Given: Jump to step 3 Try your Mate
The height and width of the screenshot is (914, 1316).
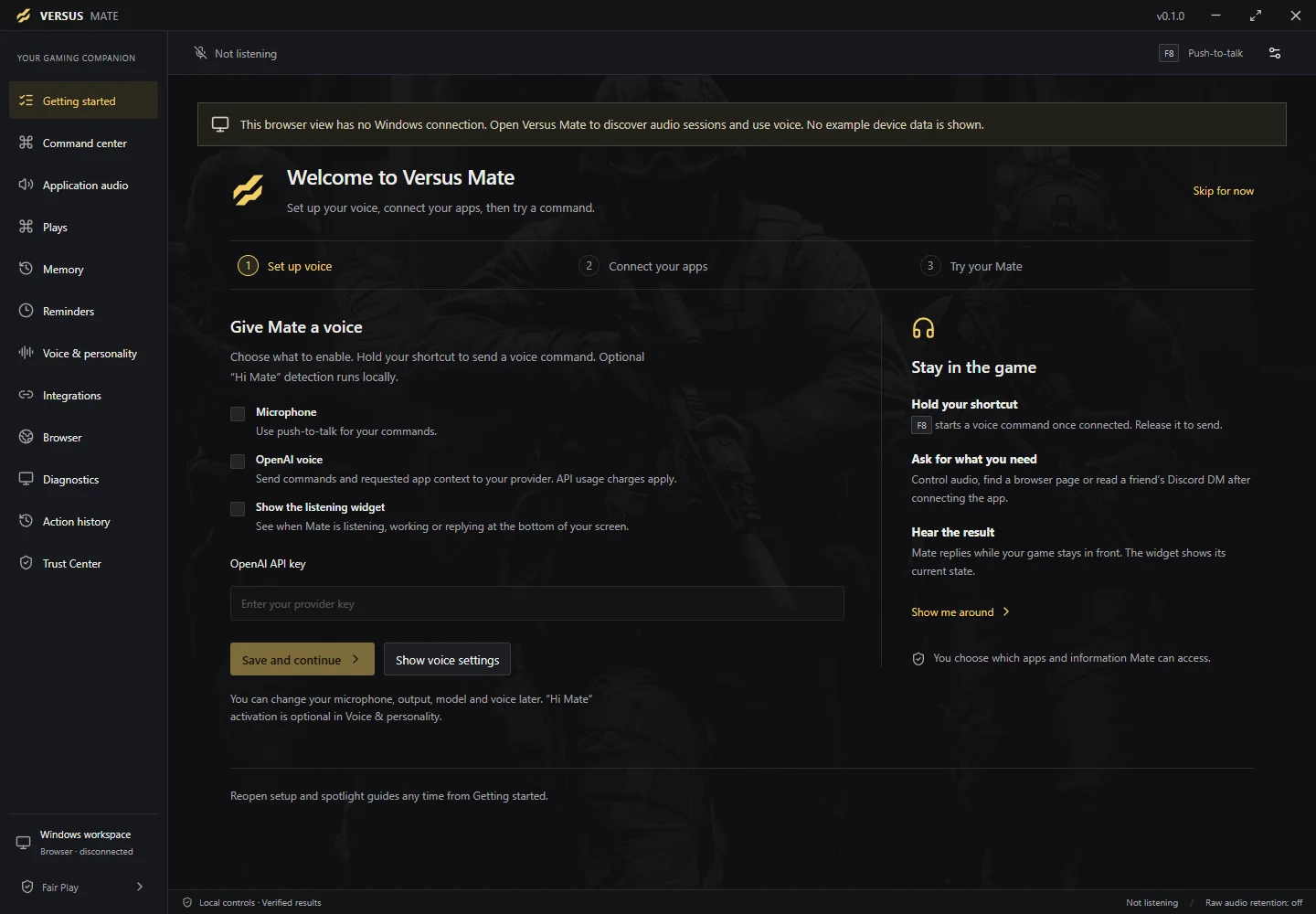Looking at the screenshot, I should tap(971, 266).
